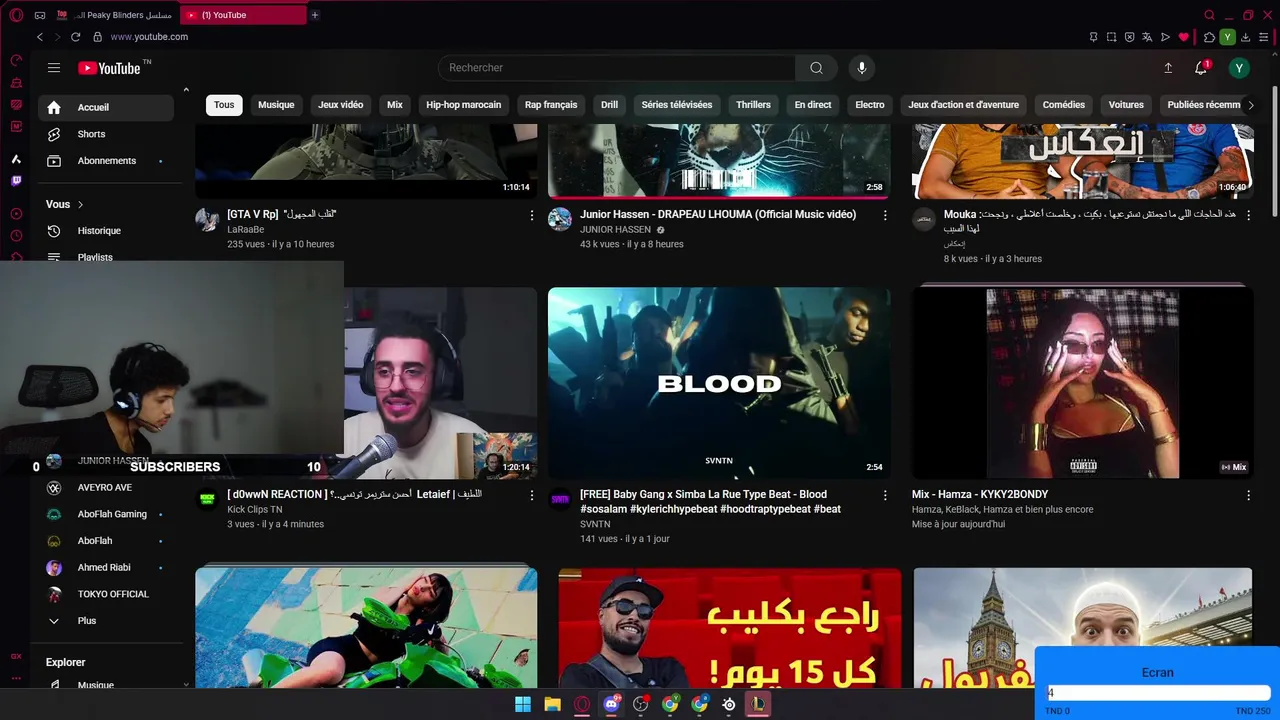This screenshot has height=720, width=1280.
Task: Open YouTube notifications bell
Action: [1202, 68]
